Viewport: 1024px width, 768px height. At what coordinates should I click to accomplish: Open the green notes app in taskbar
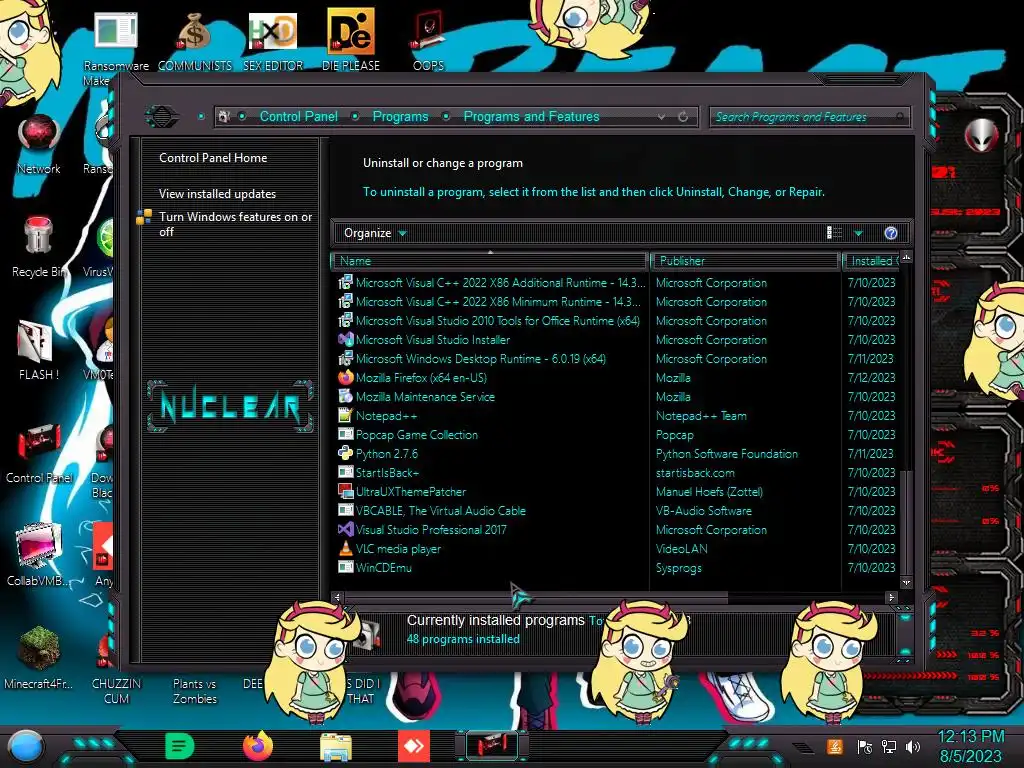pos(180,746)
